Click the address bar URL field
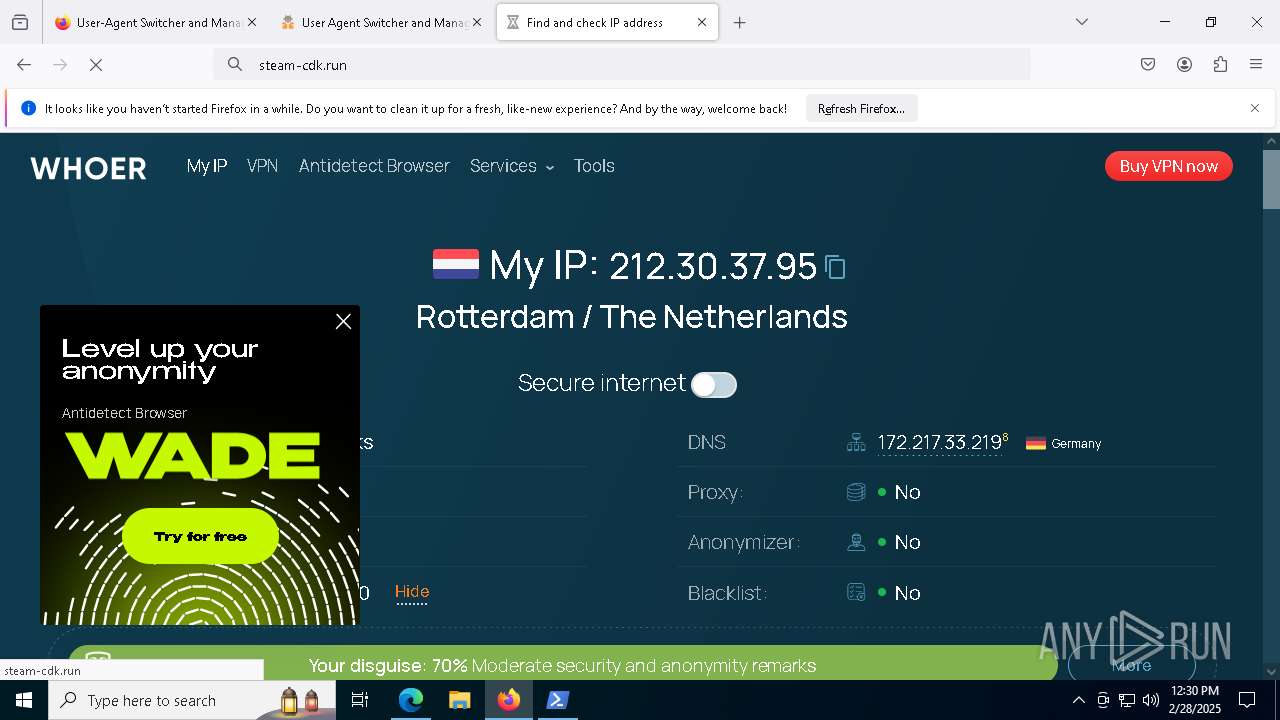The height and width of the screenshot is (720, 1280). click(622, 65)
